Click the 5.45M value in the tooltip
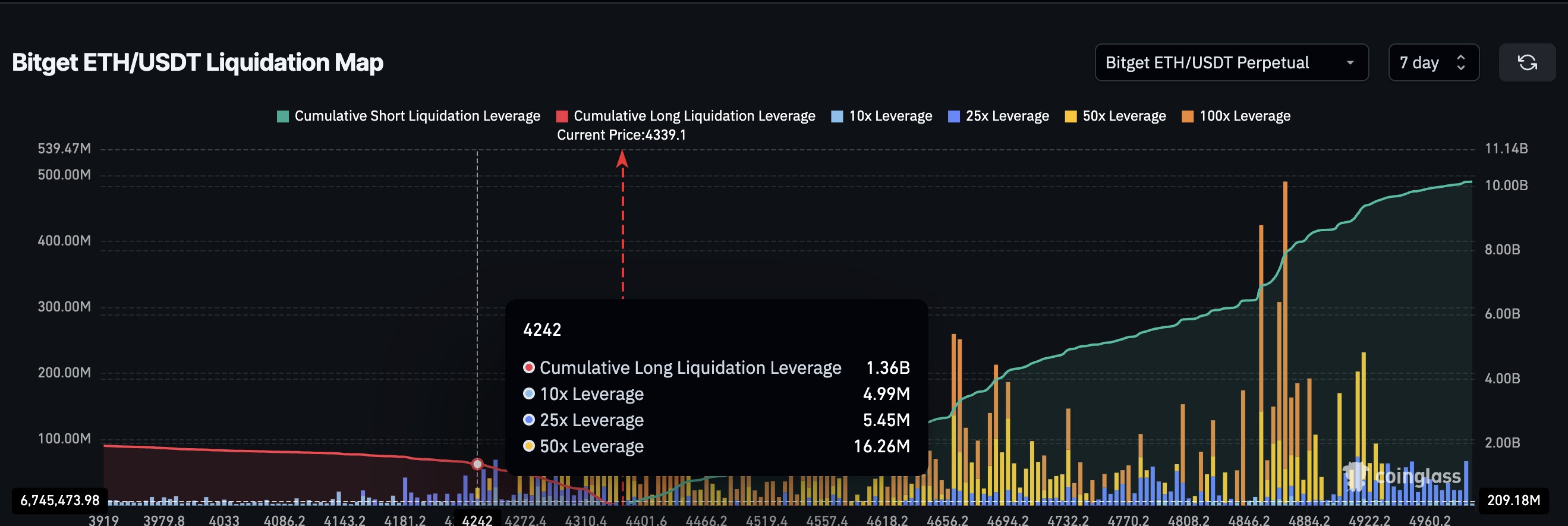 [x=886, y=420]
